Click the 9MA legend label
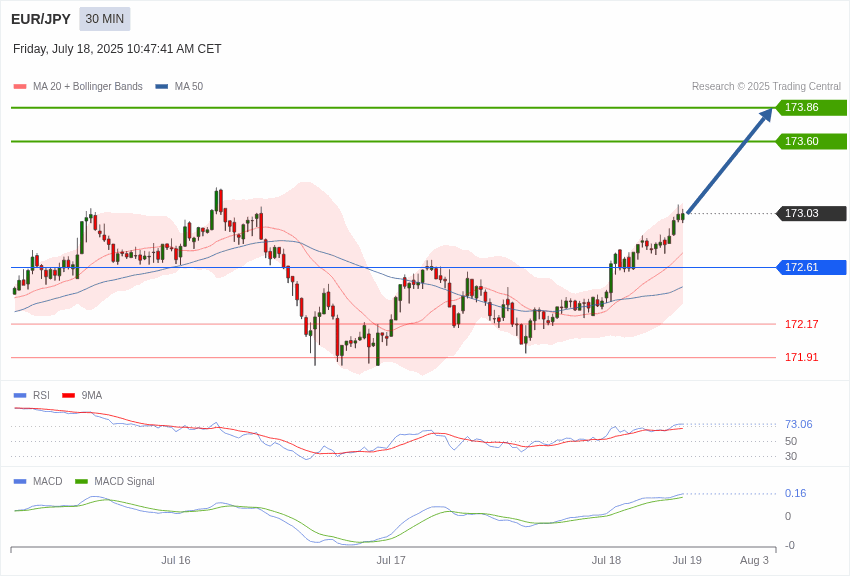Screen dimensions: 850x576 (x=92, y=396)
